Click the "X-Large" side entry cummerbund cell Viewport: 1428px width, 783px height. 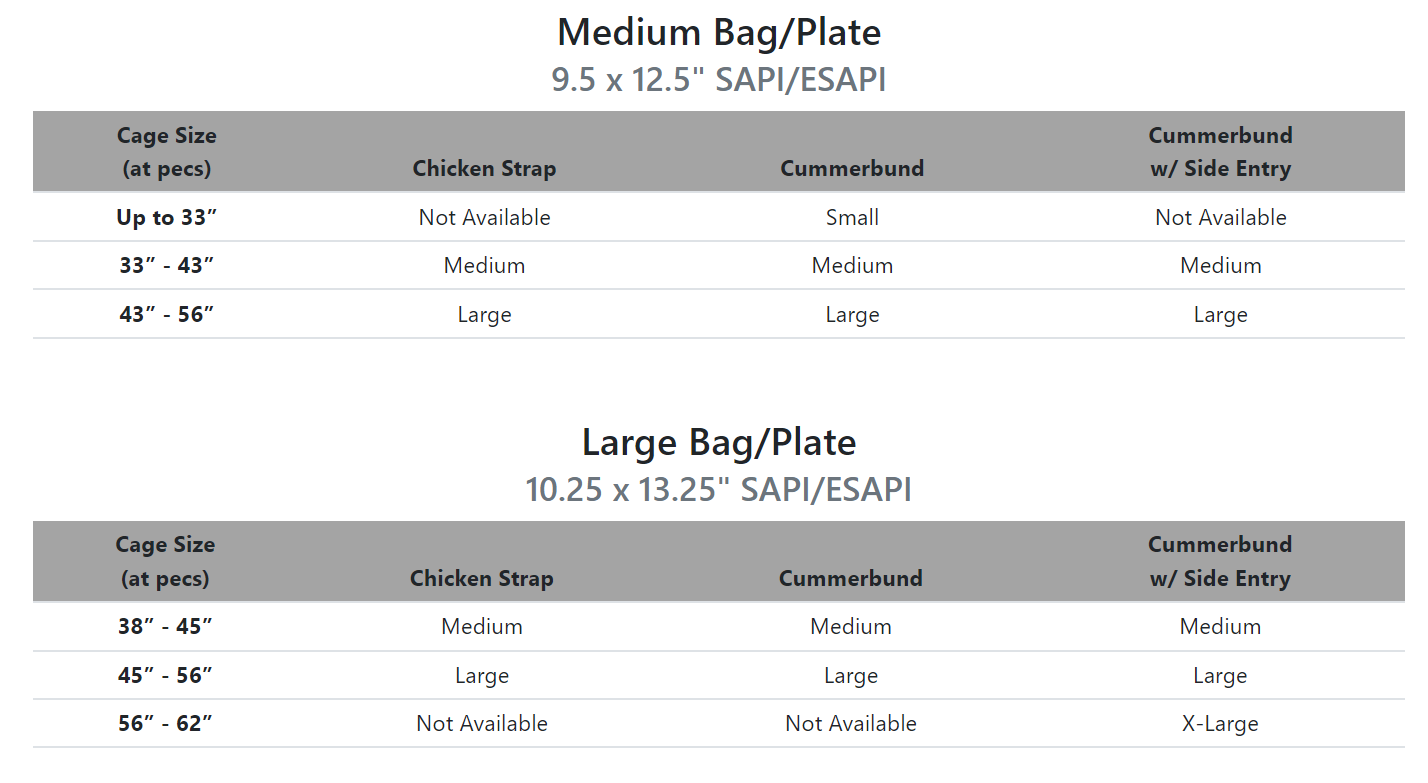(x=1220, y=723)
